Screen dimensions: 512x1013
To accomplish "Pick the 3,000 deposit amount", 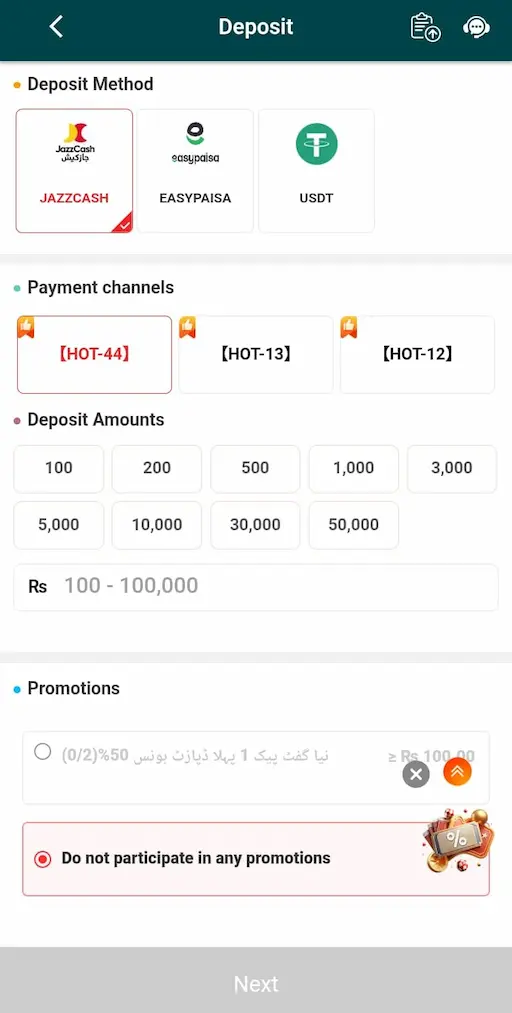I will coord(452,468).
